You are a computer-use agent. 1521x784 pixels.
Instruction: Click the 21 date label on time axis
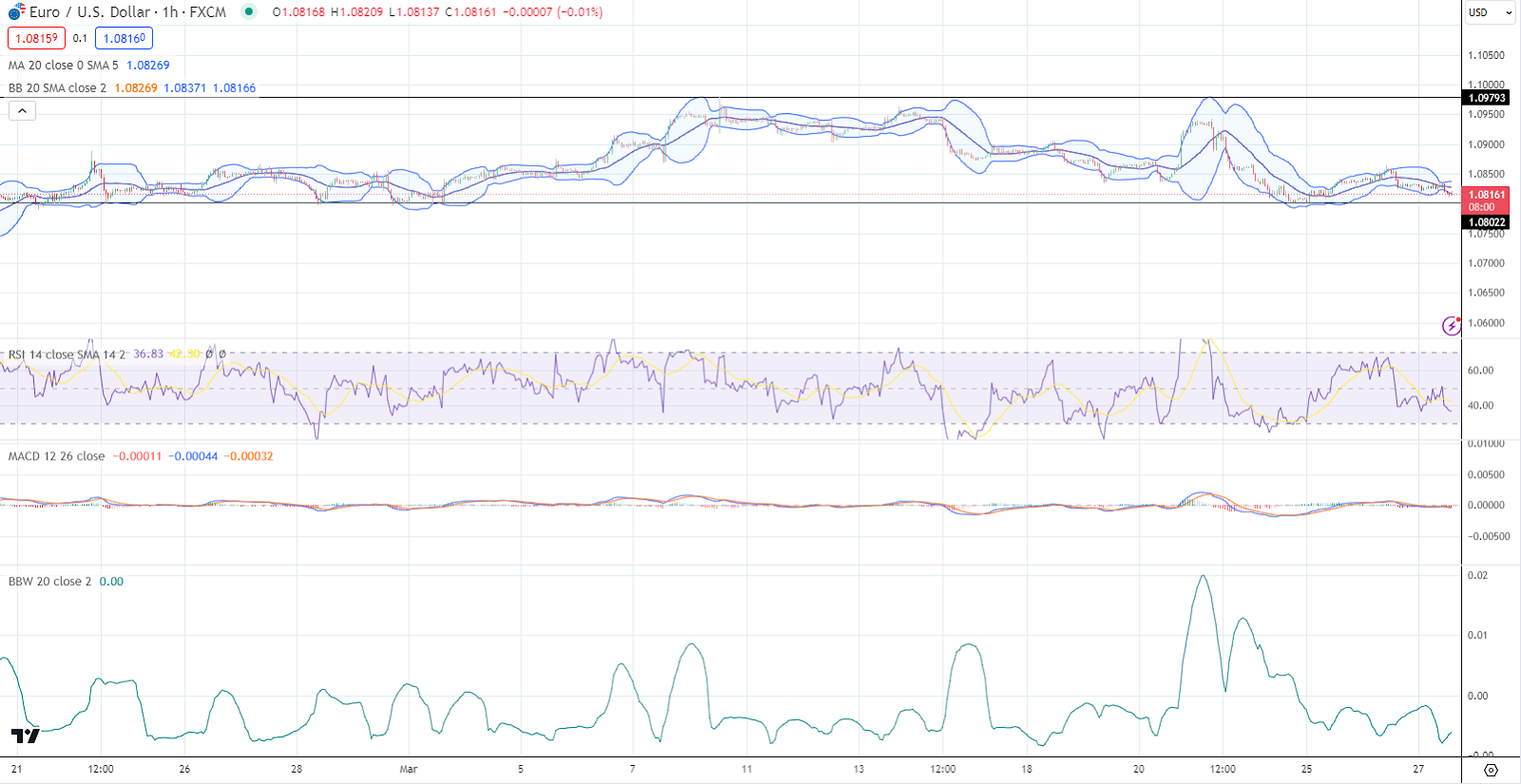(x=16, y=769)
